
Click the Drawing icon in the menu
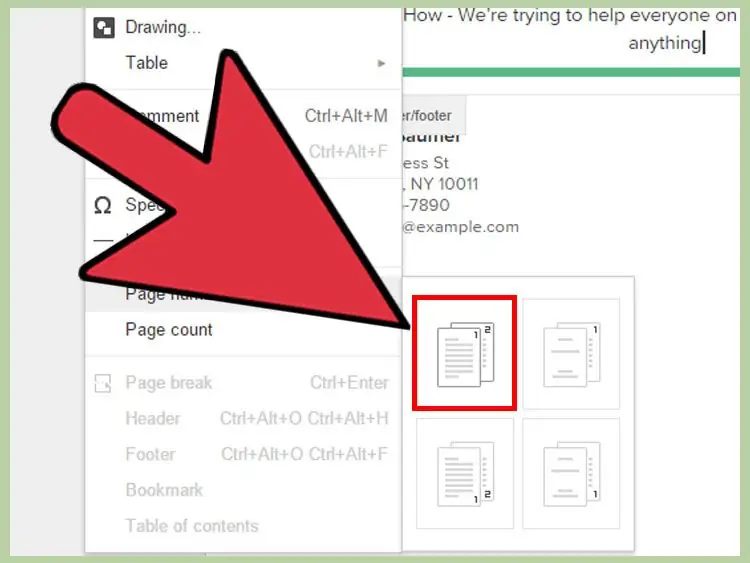point(104,27)
